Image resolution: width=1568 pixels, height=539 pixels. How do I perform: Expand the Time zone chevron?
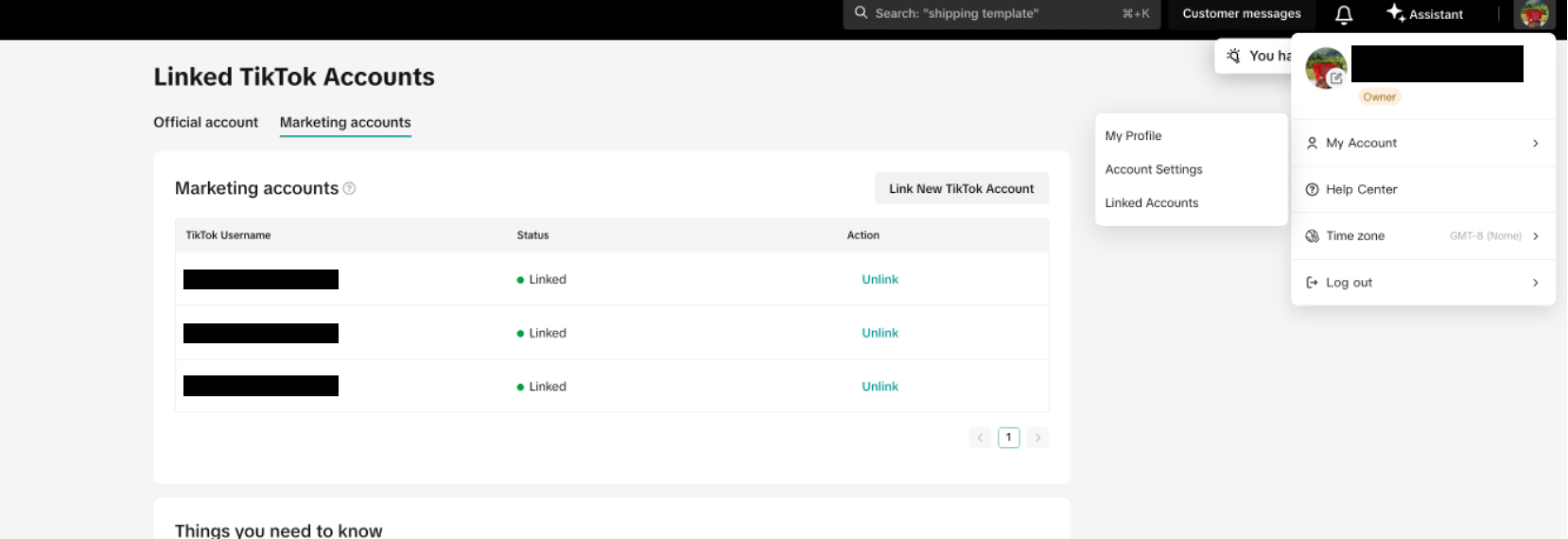click(1535, 236)
